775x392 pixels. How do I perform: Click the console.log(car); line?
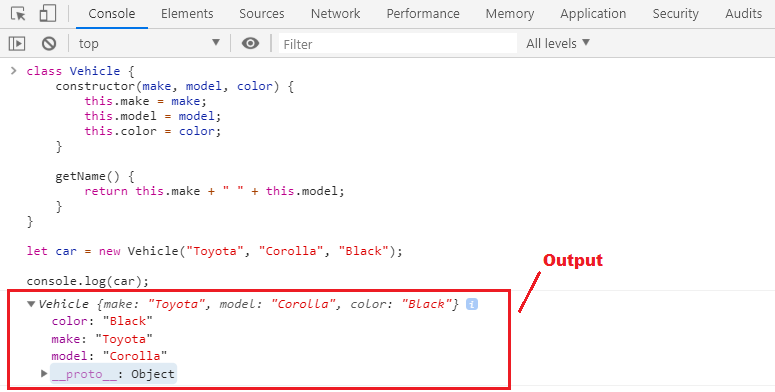tap(88, 281)
